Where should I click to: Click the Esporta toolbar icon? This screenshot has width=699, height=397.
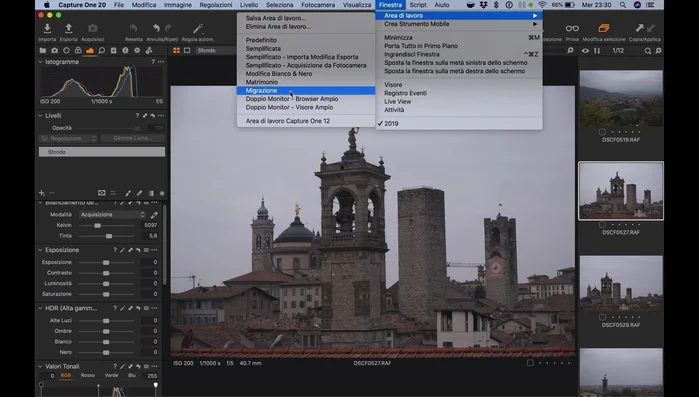68,29
